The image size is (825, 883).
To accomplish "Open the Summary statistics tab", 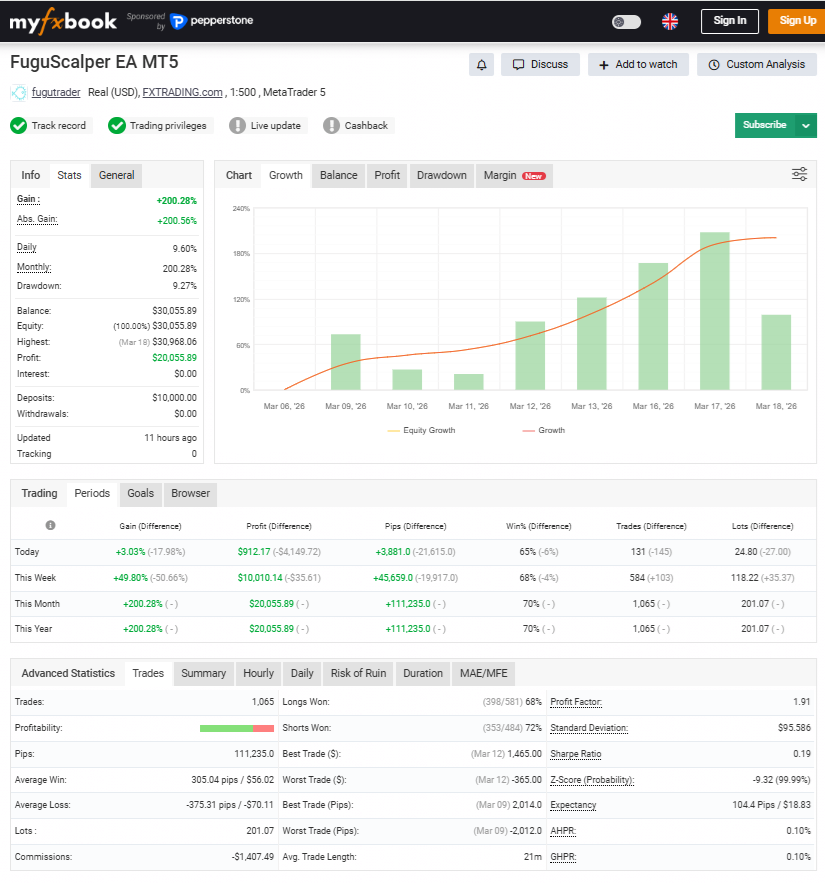I will [203, 674].
